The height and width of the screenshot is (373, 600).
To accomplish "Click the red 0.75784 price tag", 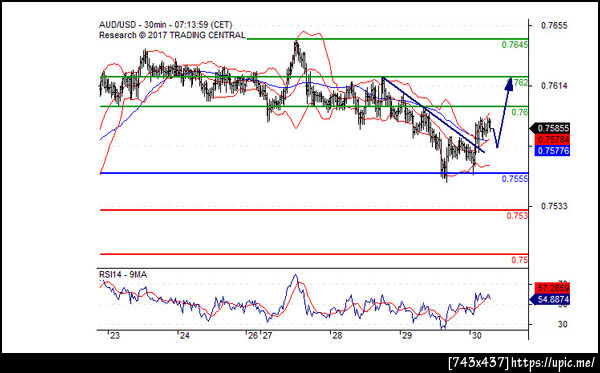I will pos(553,139).
